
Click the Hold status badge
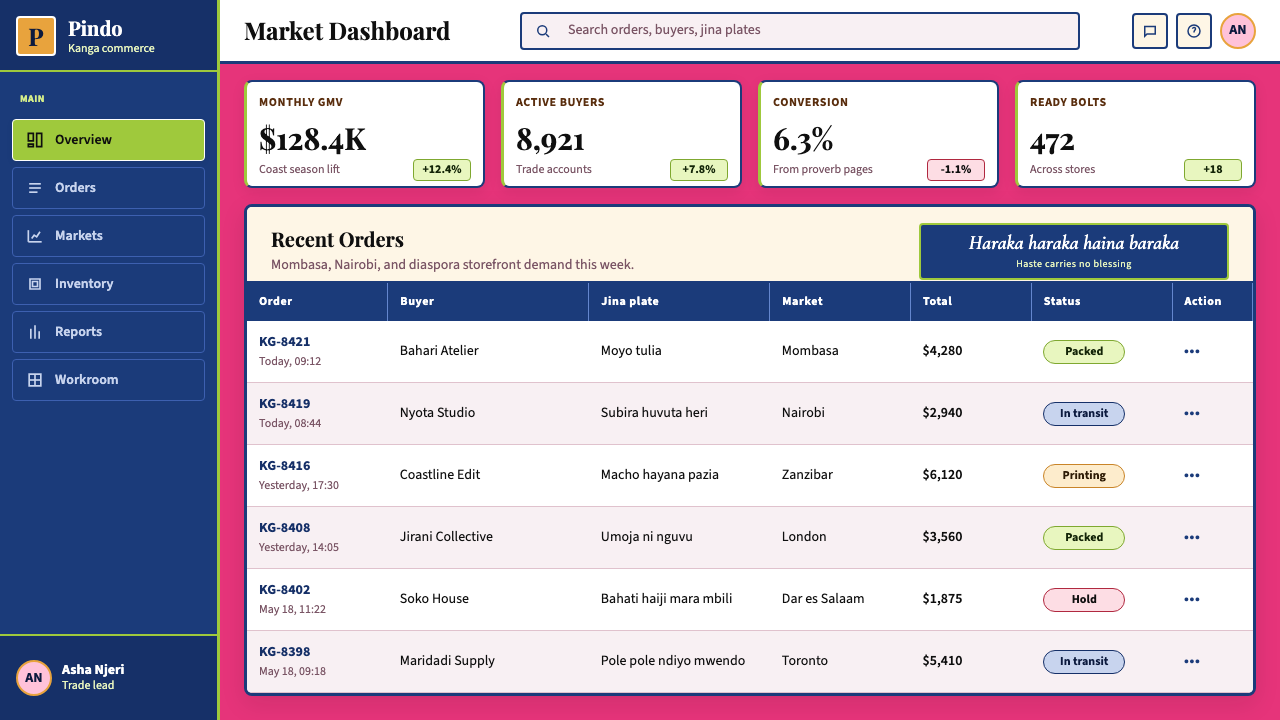coord(1084,600)
